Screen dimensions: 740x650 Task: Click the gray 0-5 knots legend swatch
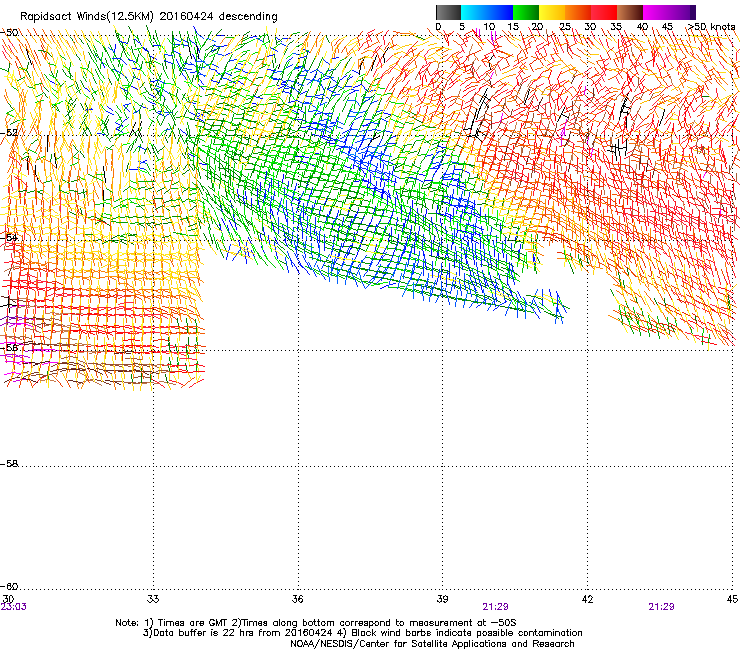tap(448, 12)
